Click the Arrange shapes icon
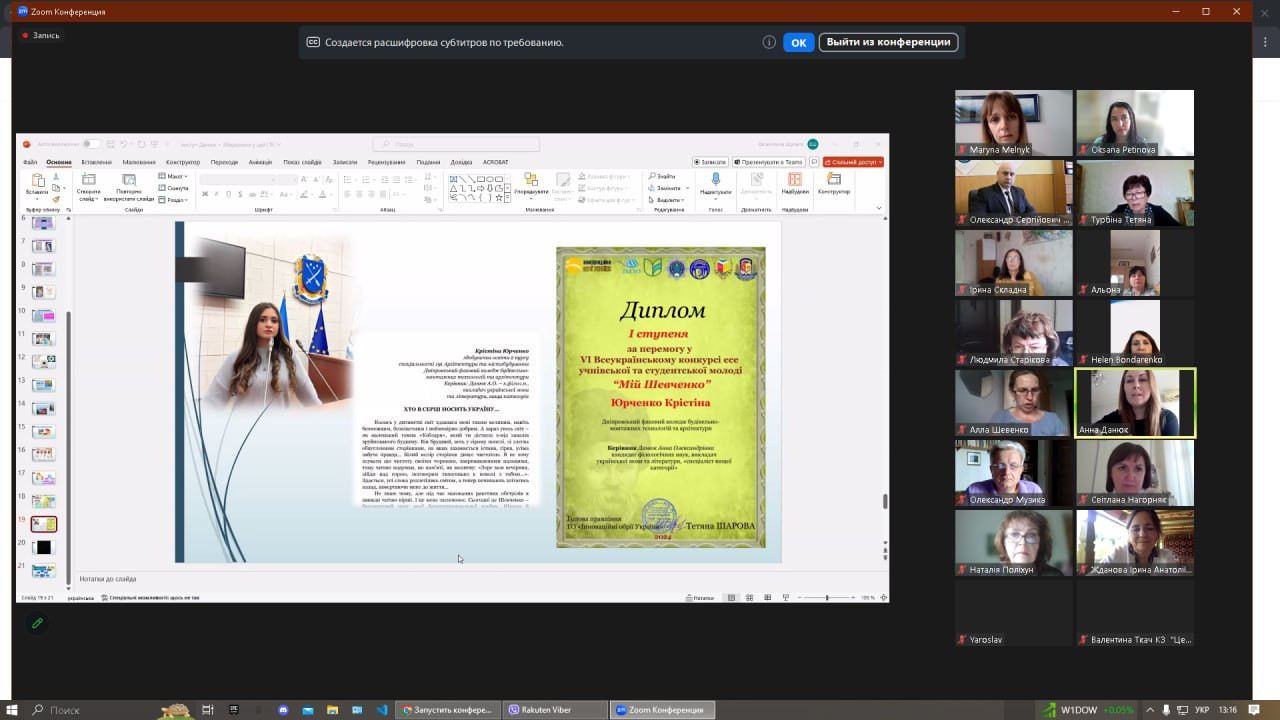Screen dimensions: 1280x720 click(530, 181)
